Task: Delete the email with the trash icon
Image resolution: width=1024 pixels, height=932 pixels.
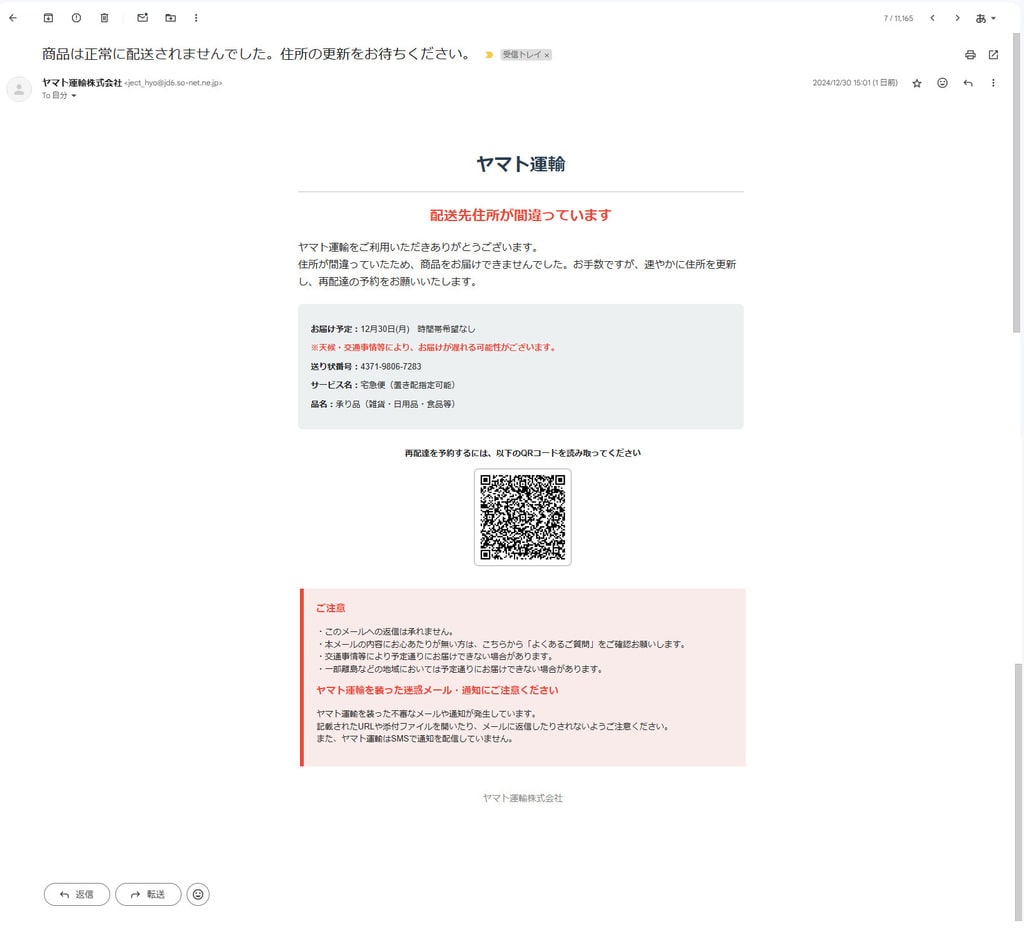Action: tap(104, 18)
